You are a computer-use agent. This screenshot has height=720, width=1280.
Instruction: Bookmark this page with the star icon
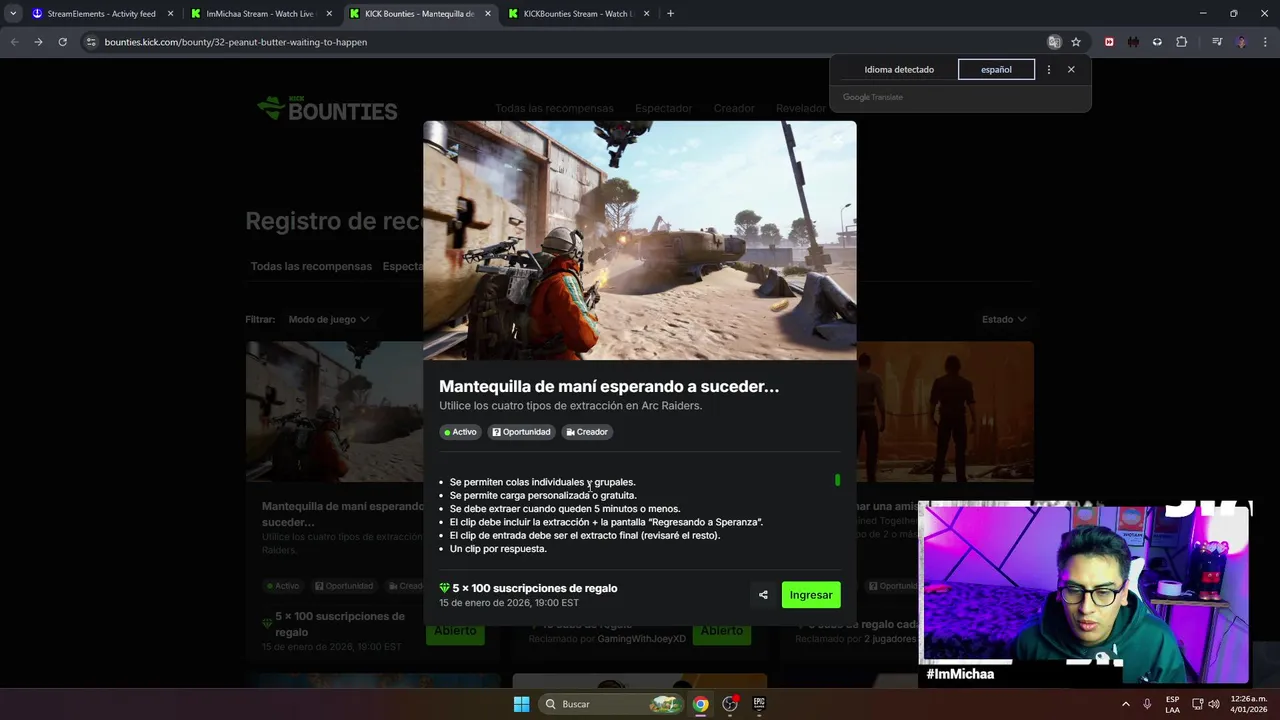[x=1076, y=42]
